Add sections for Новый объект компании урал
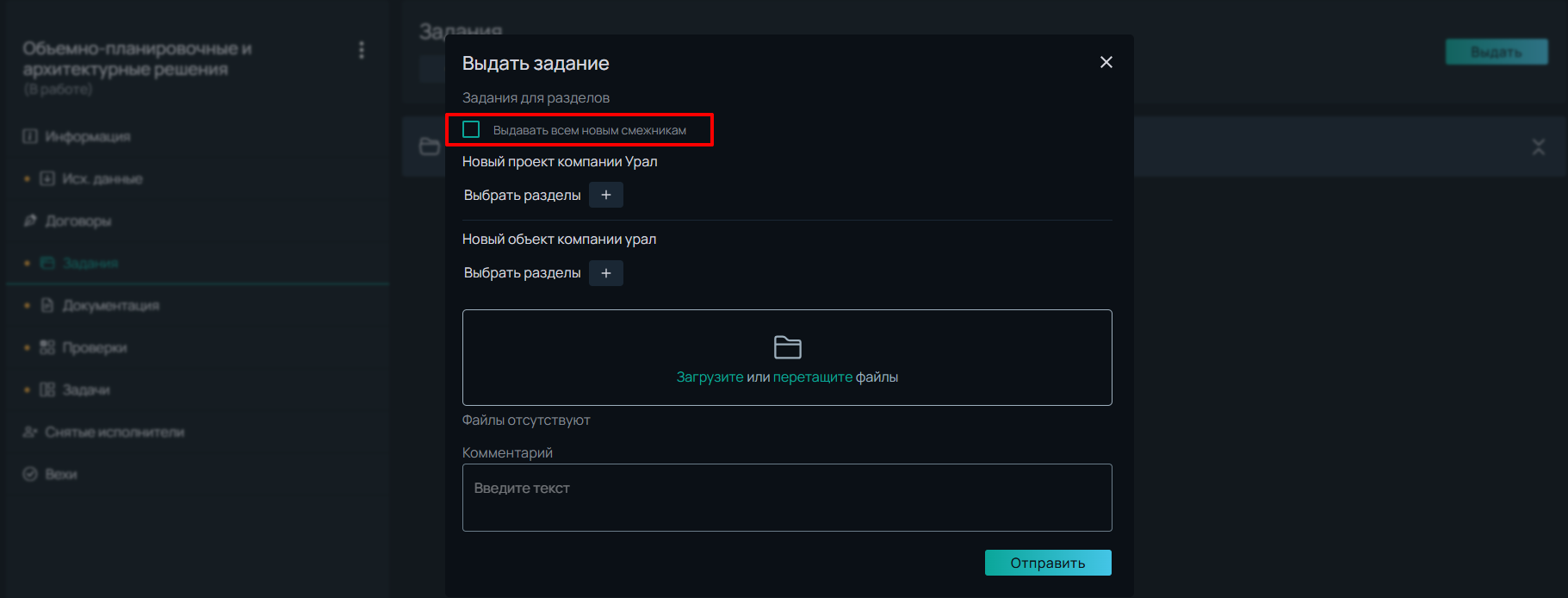This screenshot has width=1568, height=598. click(x=605, y=273)
